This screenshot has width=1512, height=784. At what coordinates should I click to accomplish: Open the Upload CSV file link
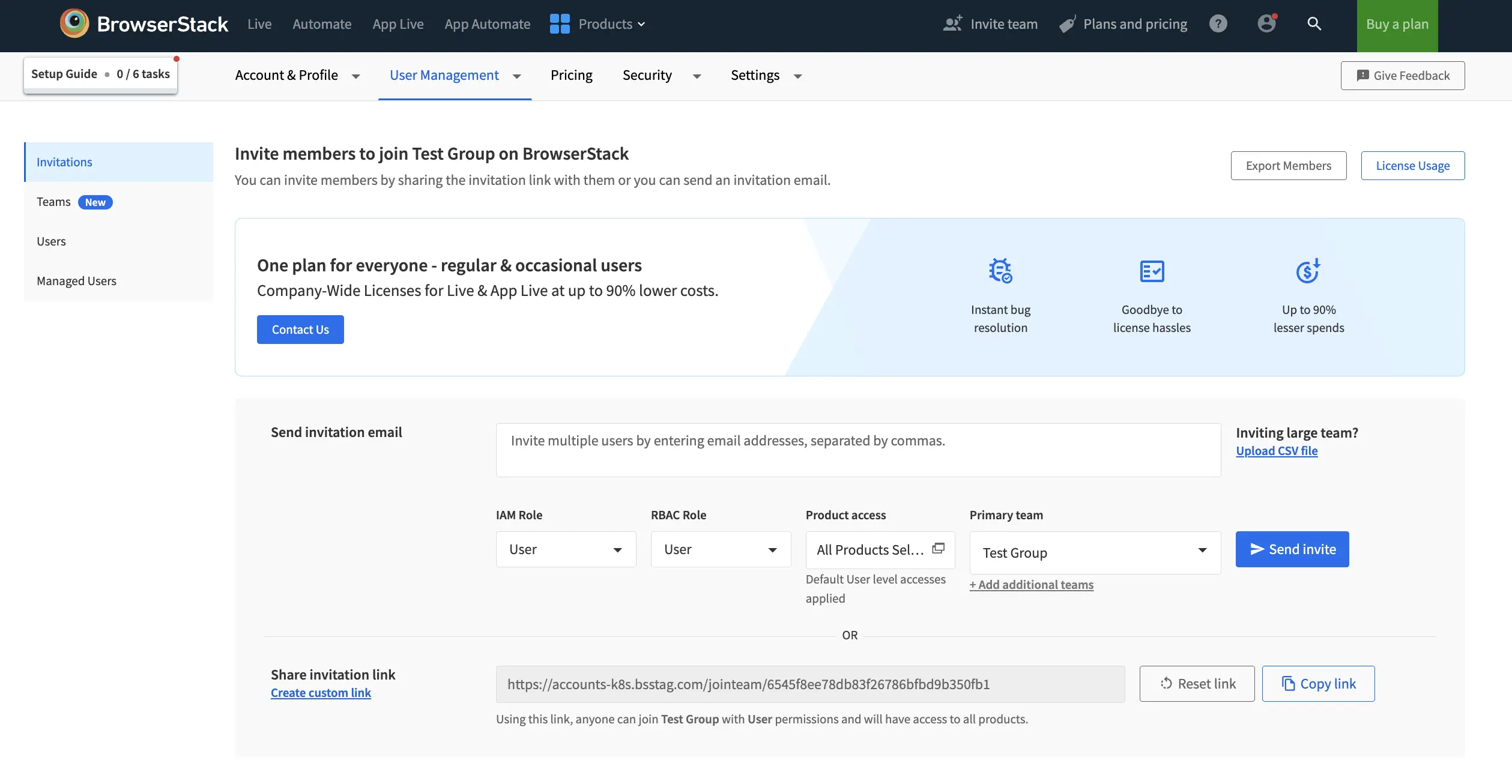click(1277, 450)
